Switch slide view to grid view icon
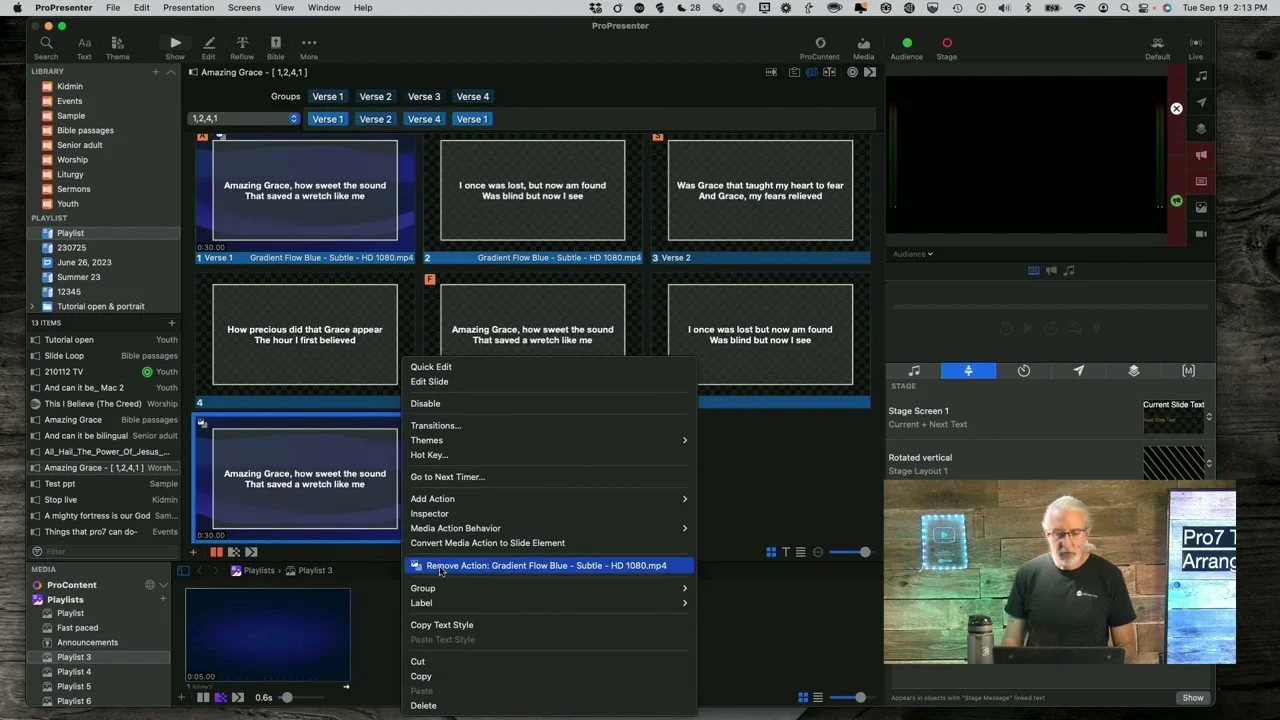 [x=771, y=552]
